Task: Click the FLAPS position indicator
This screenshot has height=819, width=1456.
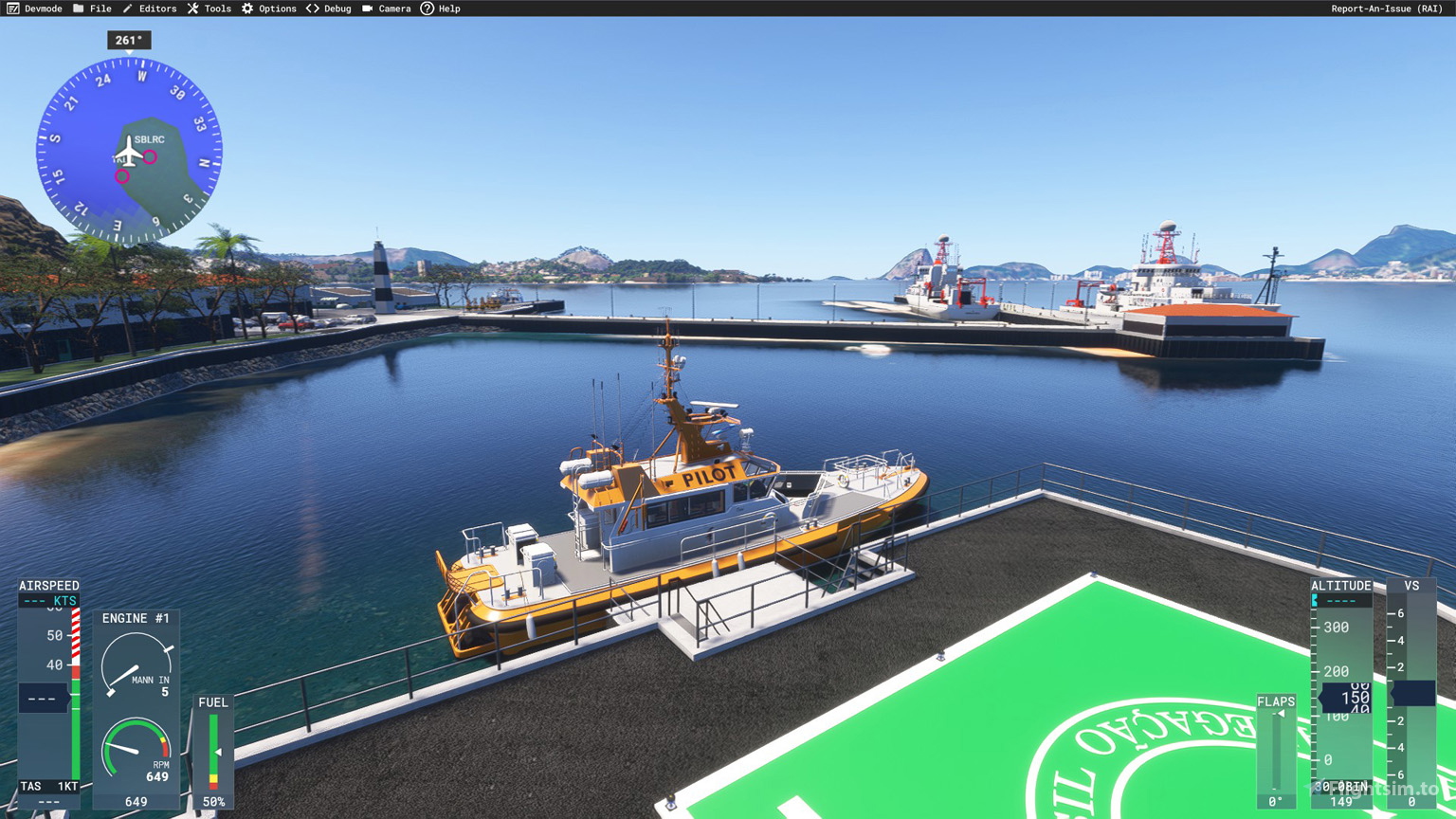Action: pos(1276,751)
